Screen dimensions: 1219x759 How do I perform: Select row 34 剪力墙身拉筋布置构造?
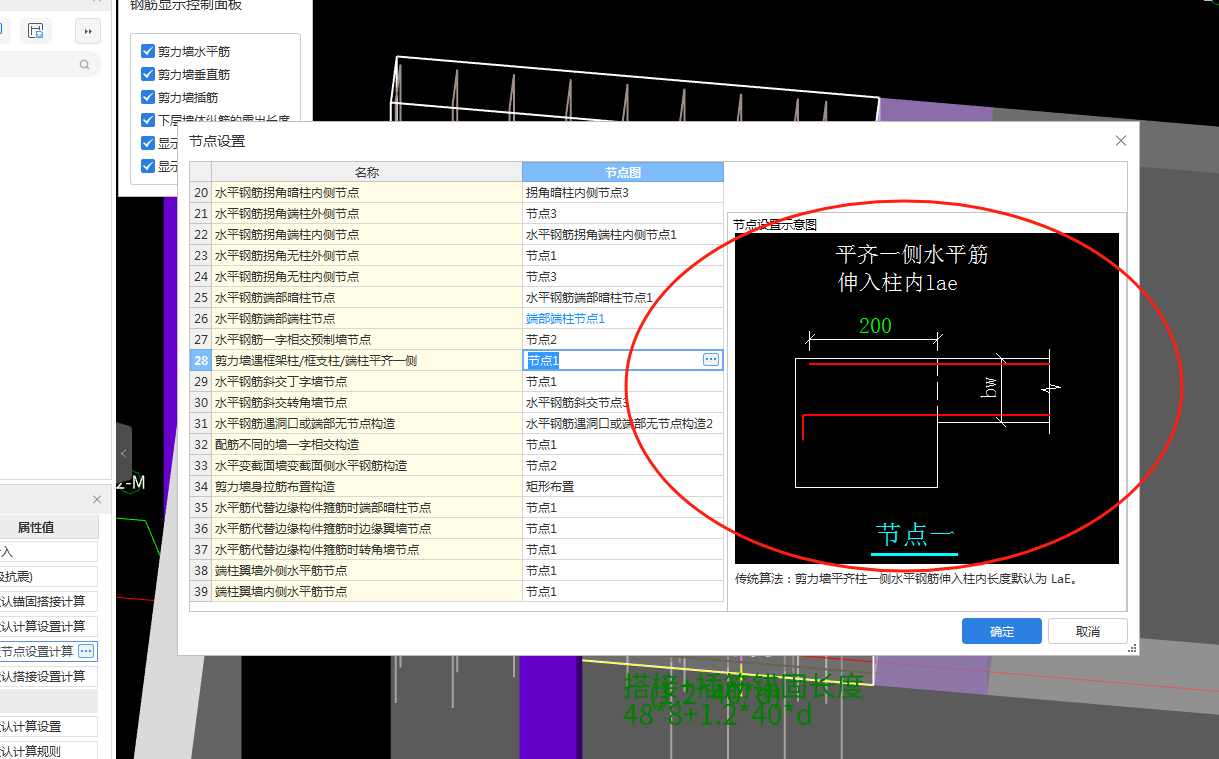click(x=367, y=486)
